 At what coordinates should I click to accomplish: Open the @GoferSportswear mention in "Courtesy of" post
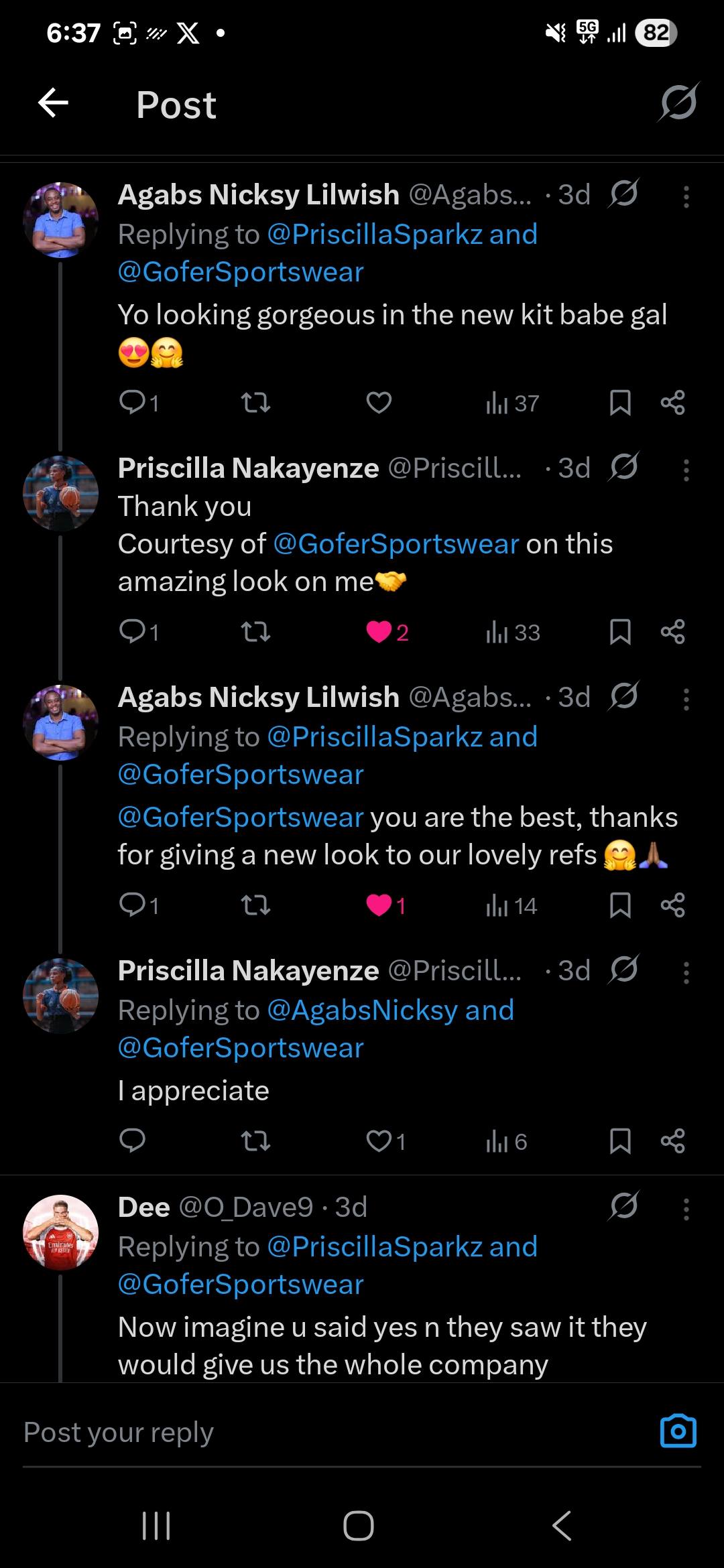tap(396, 544)
